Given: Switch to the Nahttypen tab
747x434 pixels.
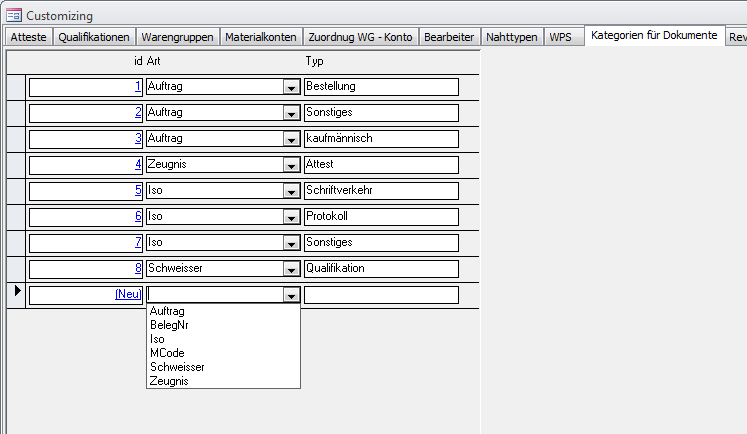Looking at the screenshot, I should (511, 37).
